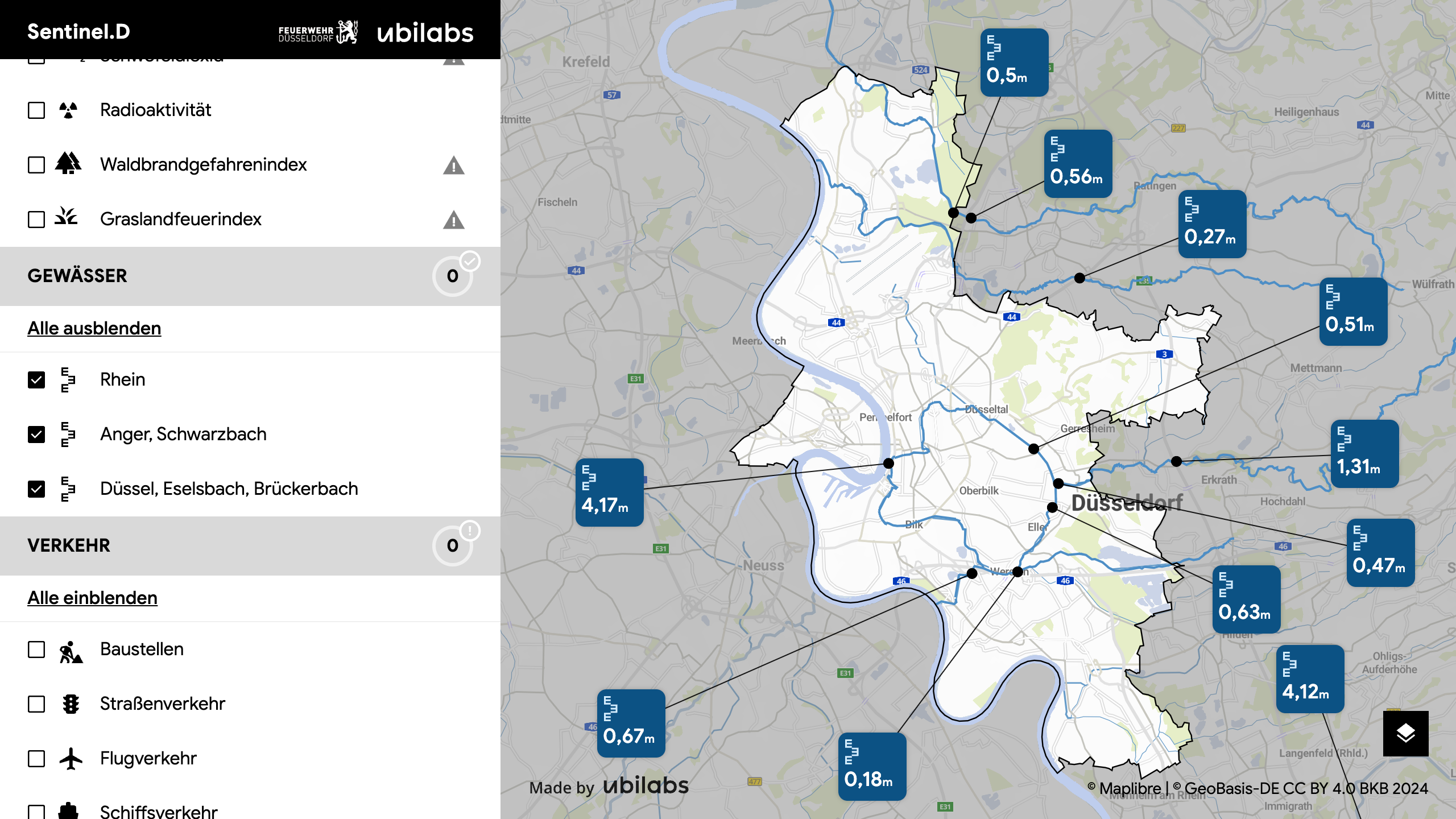Screen dimensions: 1456x819
Task: Open the 0,56m water gauge label
Action: point(1078,164)
